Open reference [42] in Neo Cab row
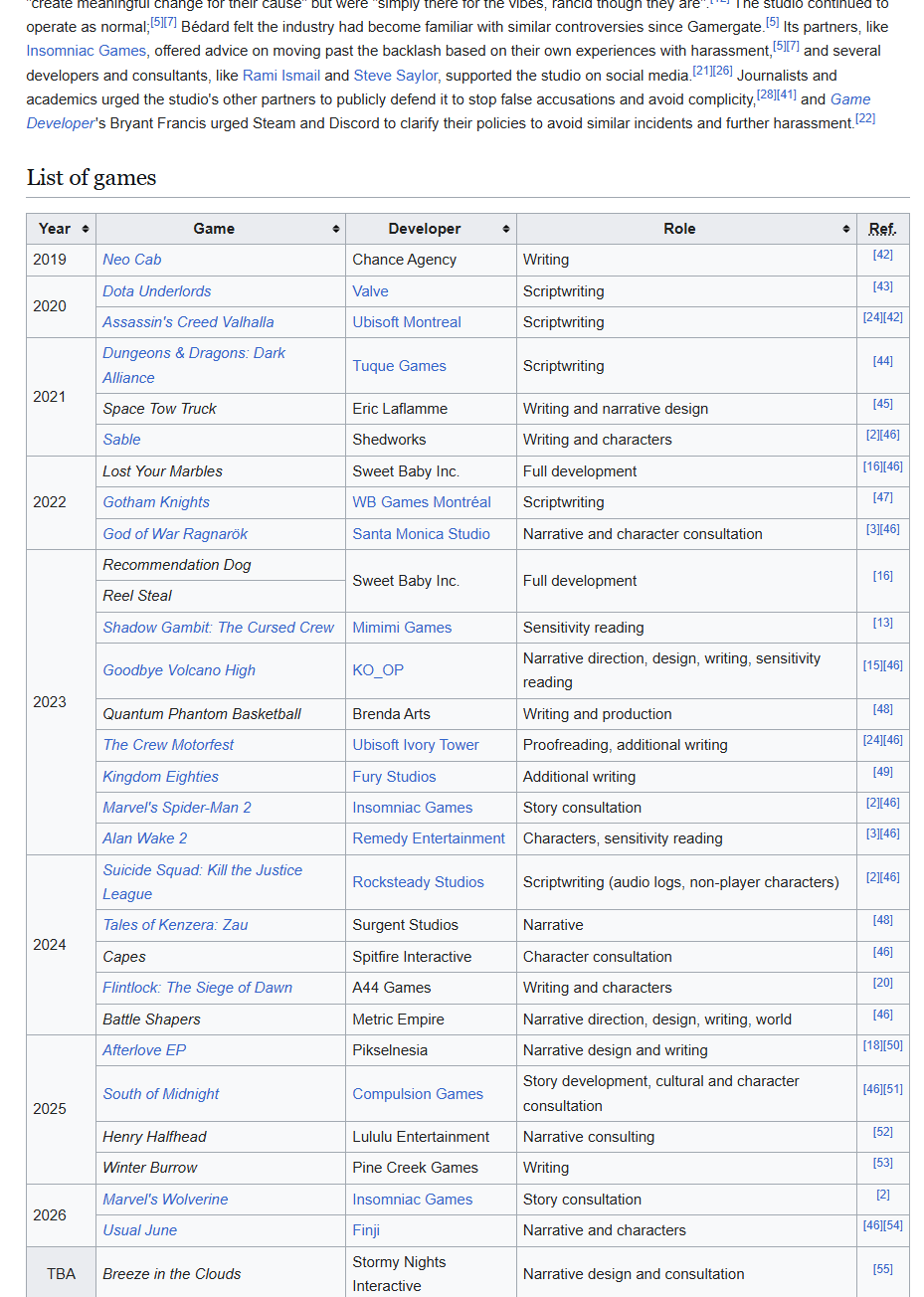 [882, 255]
